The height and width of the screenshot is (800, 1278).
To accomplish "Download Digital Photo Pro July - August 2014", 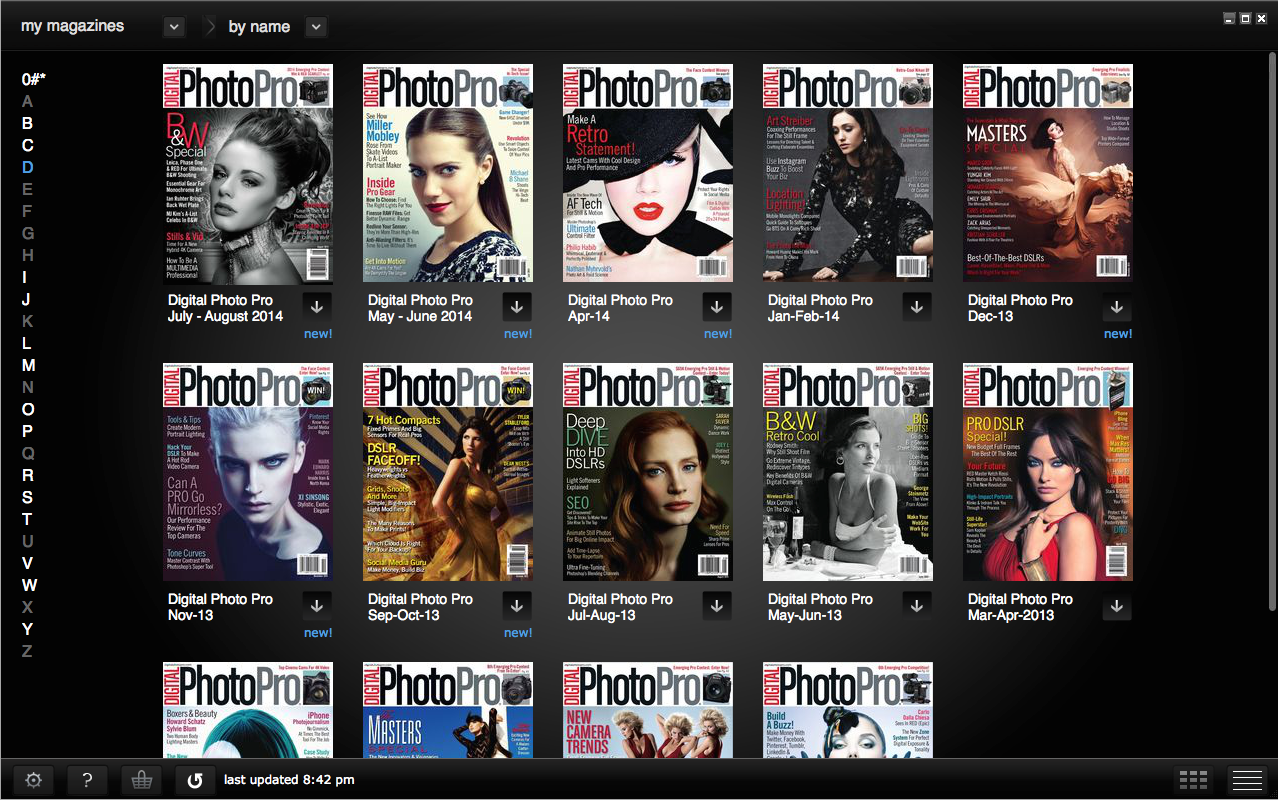I will [x=317, y=307].
